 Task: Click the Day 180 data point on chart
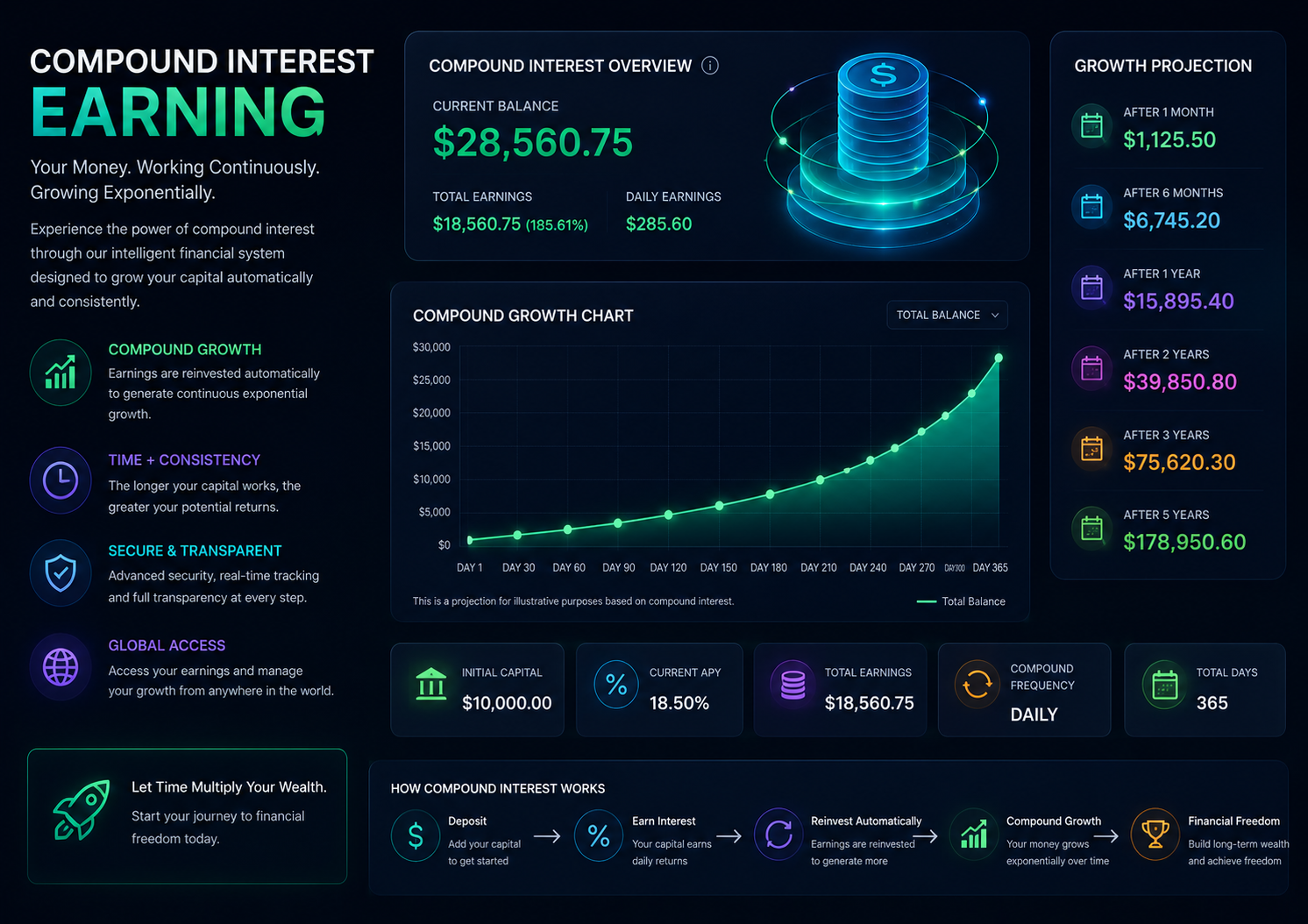770,494
